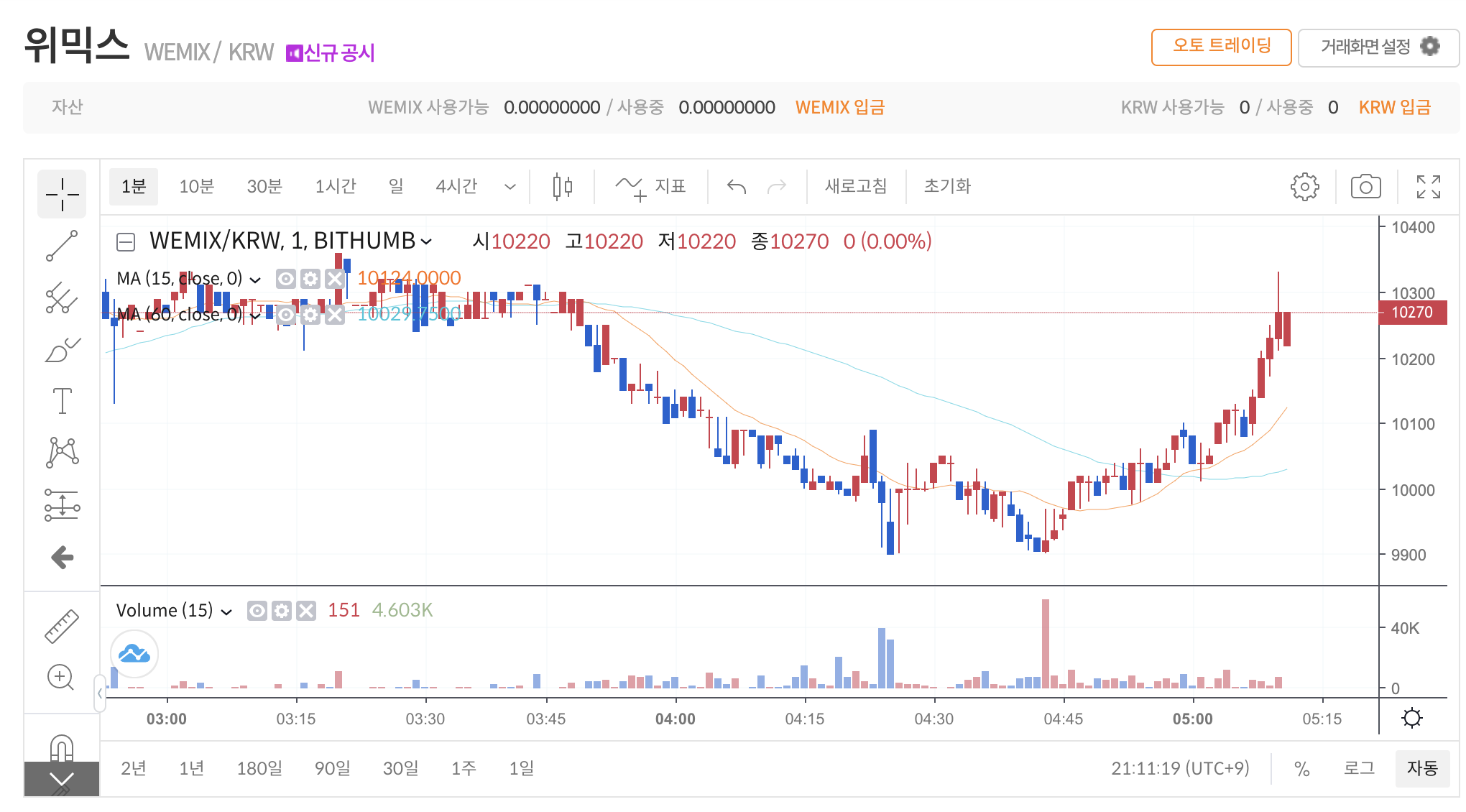Click the 신규 공시 announcement badge
Screen dimensions: 1466x812
point(331,52)
